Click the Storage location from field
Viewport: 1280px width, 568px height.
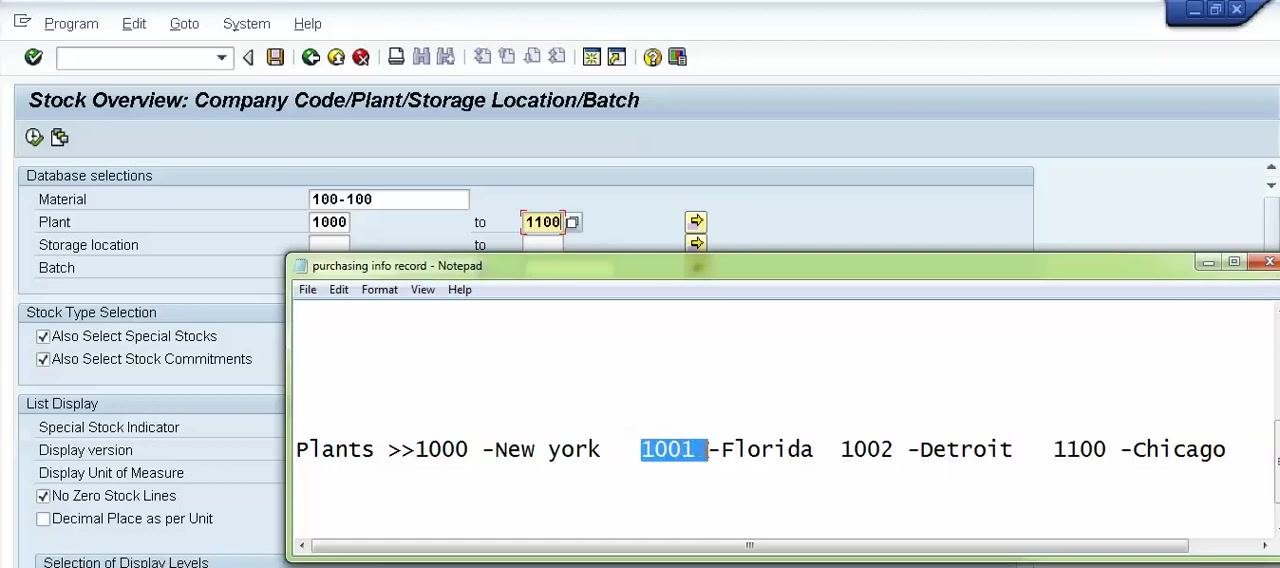click(x=329, y=244)
